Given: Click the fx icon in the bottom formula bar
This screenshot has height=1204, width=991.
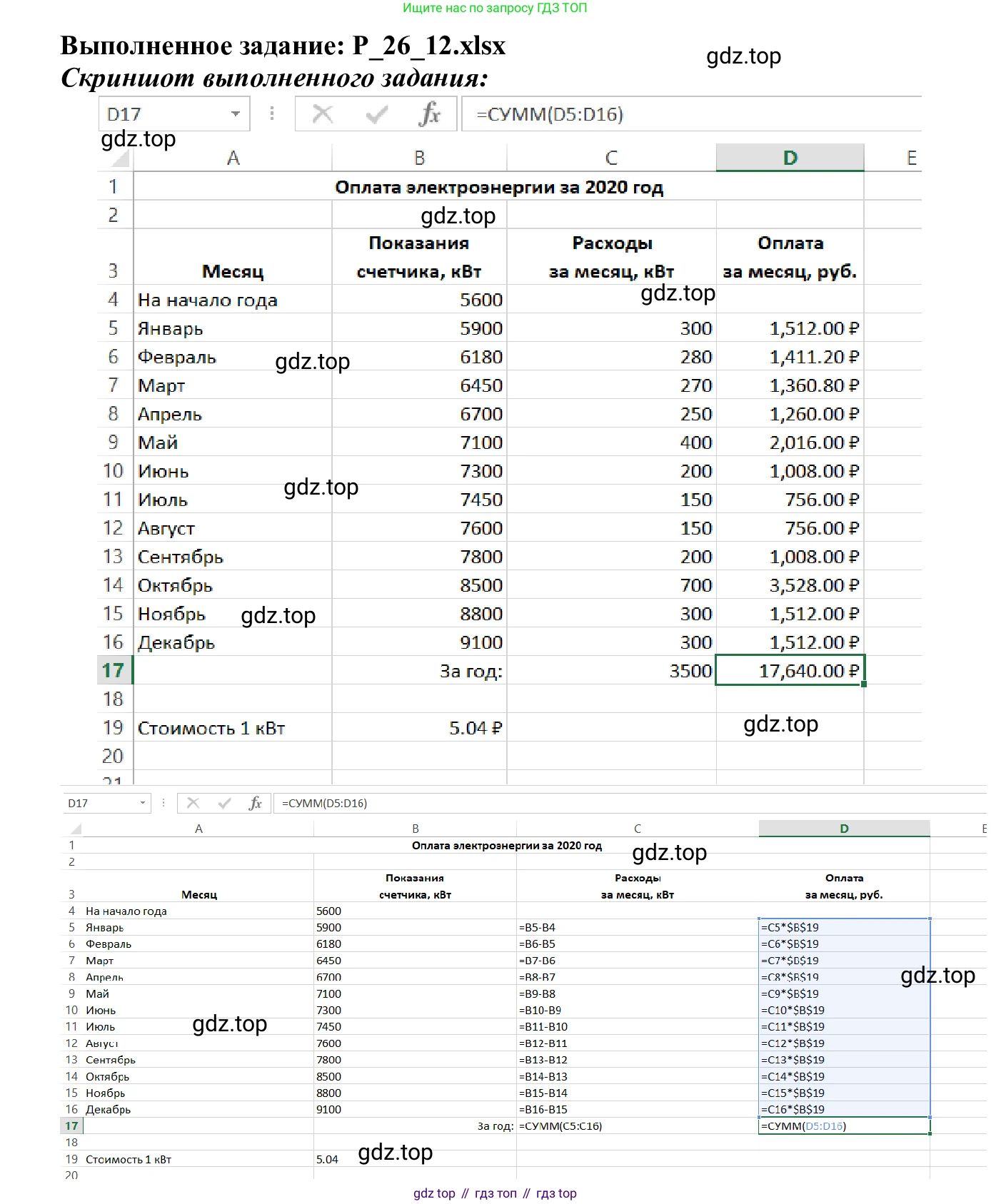Looking at the screenshot, I should tap(255, 803).
